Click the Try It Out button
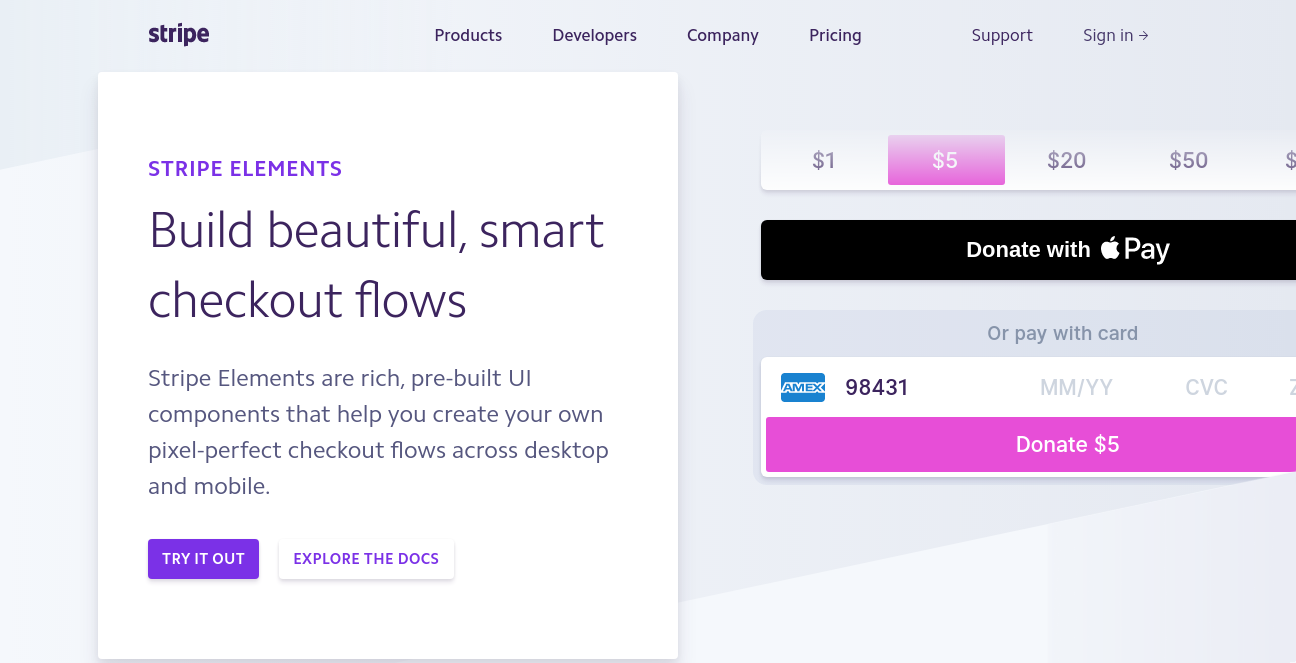The height and width of the screenshot is (663, 1296). (x=203, y=559)
